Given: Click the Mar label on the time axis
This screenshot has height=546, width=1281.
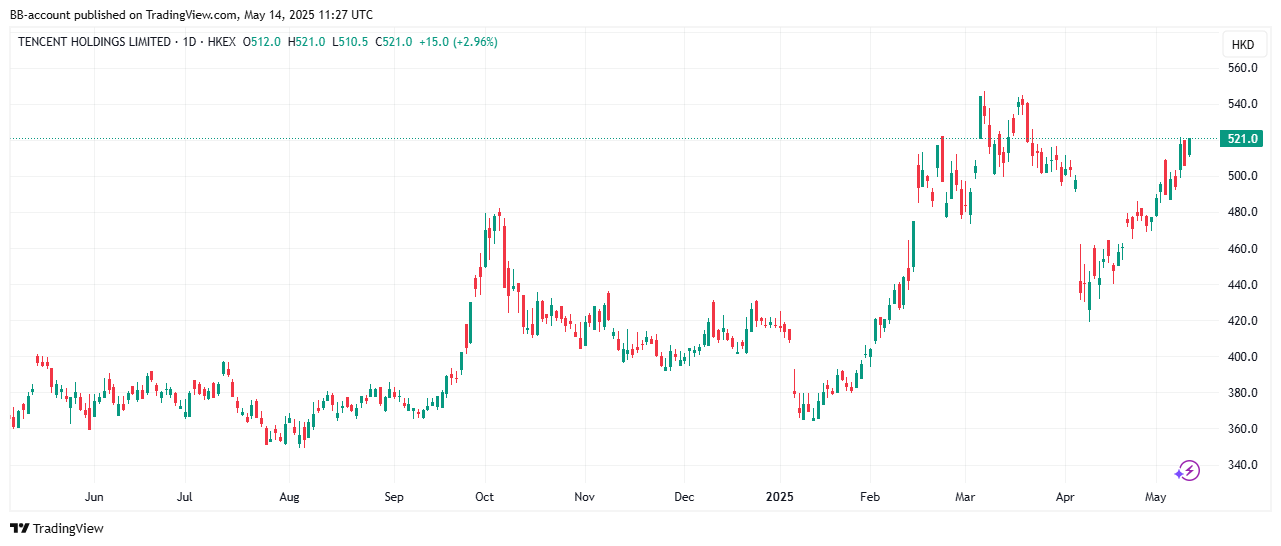Looking at the screenshot, I should (965, 497).
